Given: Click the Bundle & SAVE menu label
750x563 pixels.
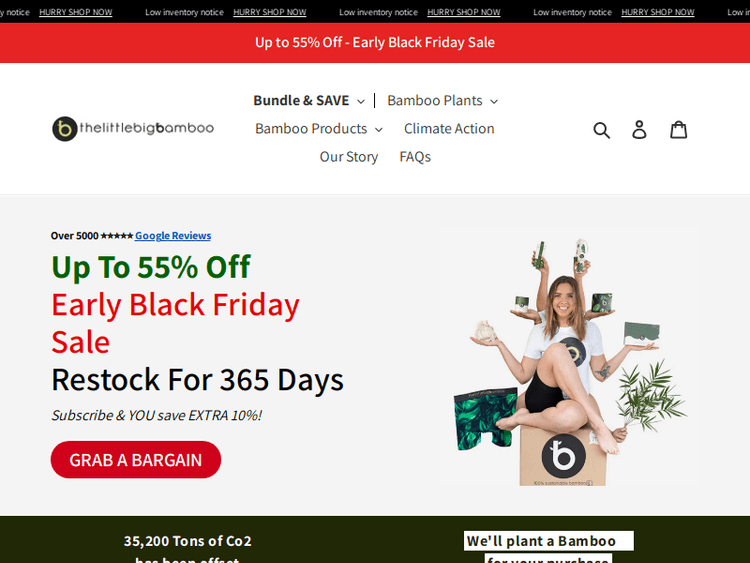Looking at the screenshot, I should (x=301, y=100).
